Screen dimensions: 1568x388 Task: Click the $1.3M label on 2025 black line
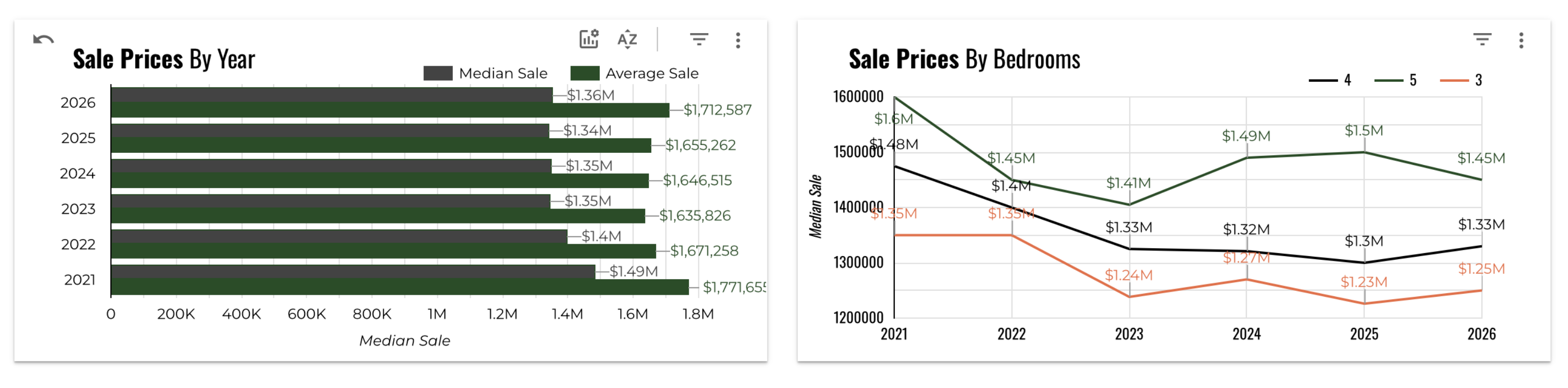pyautogui.click(x=1364, y=241)
